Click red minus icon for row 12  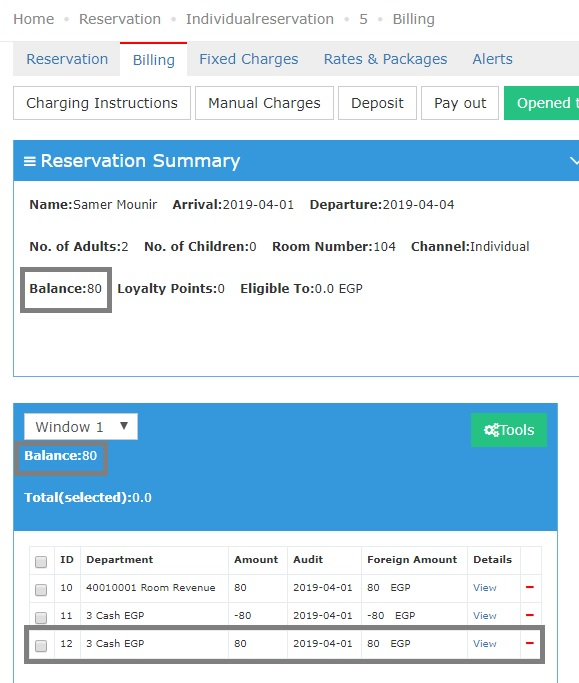(x=530, y=643)
